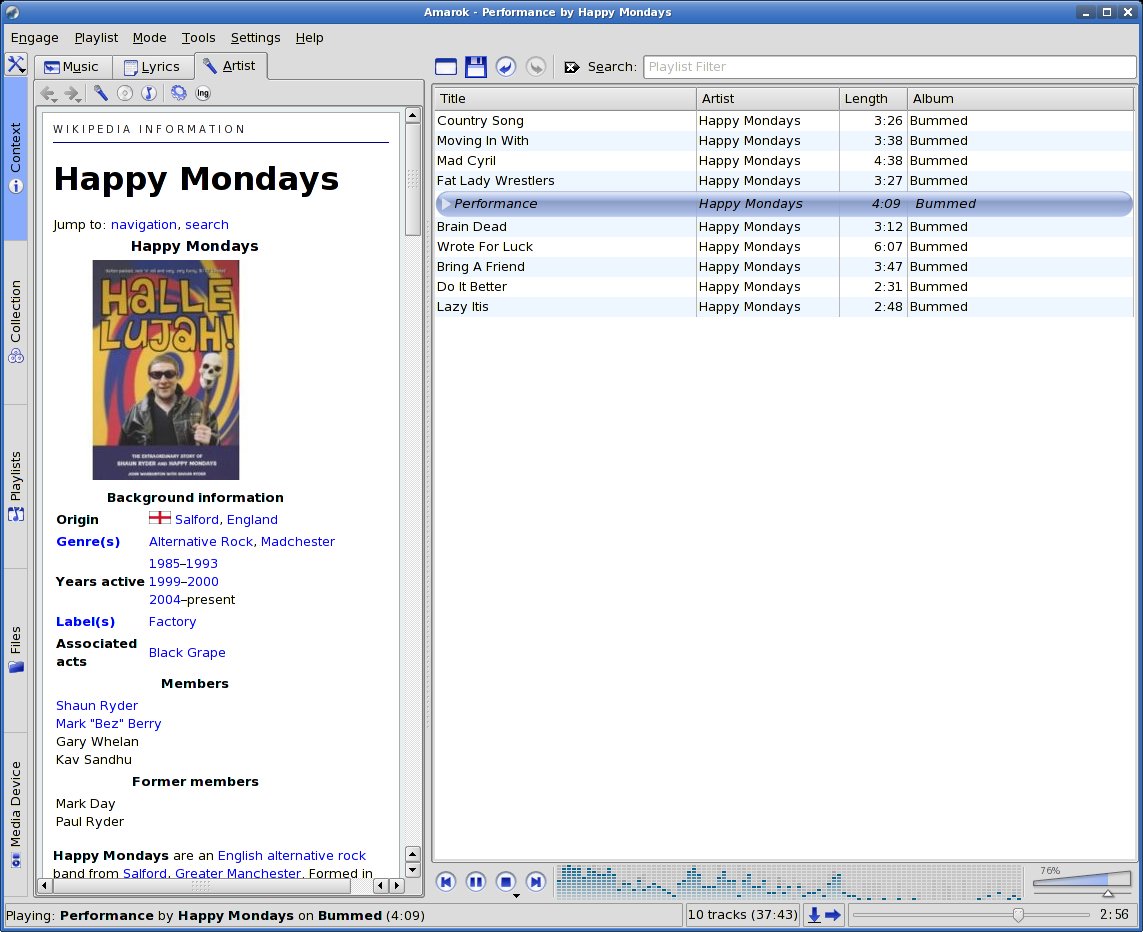Open the Playlist menu
The image size is (1143, 932).
click(x=96, y=38)
